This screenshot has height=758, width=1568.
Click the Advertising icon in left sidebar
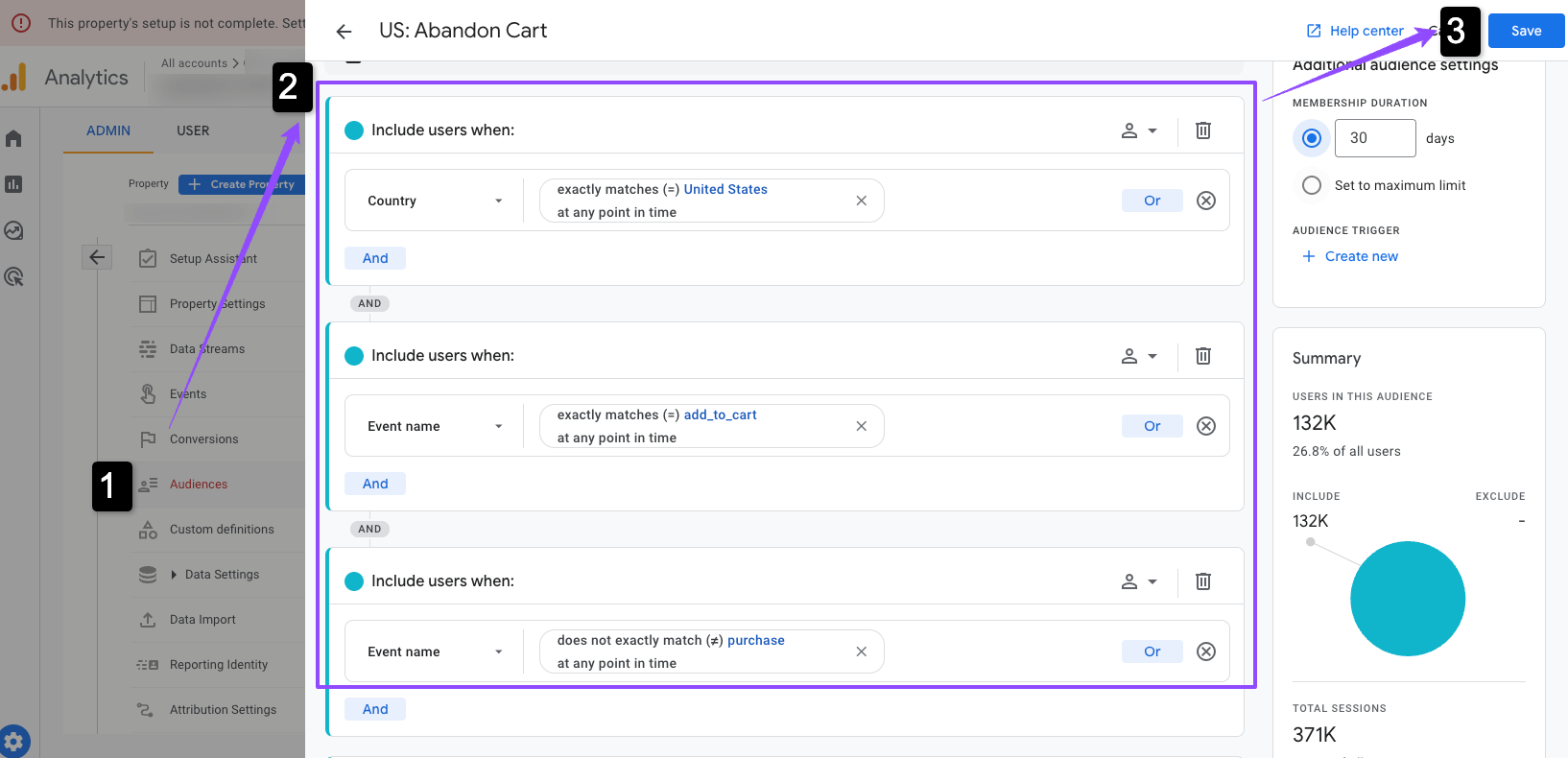[x=13, y=276]
